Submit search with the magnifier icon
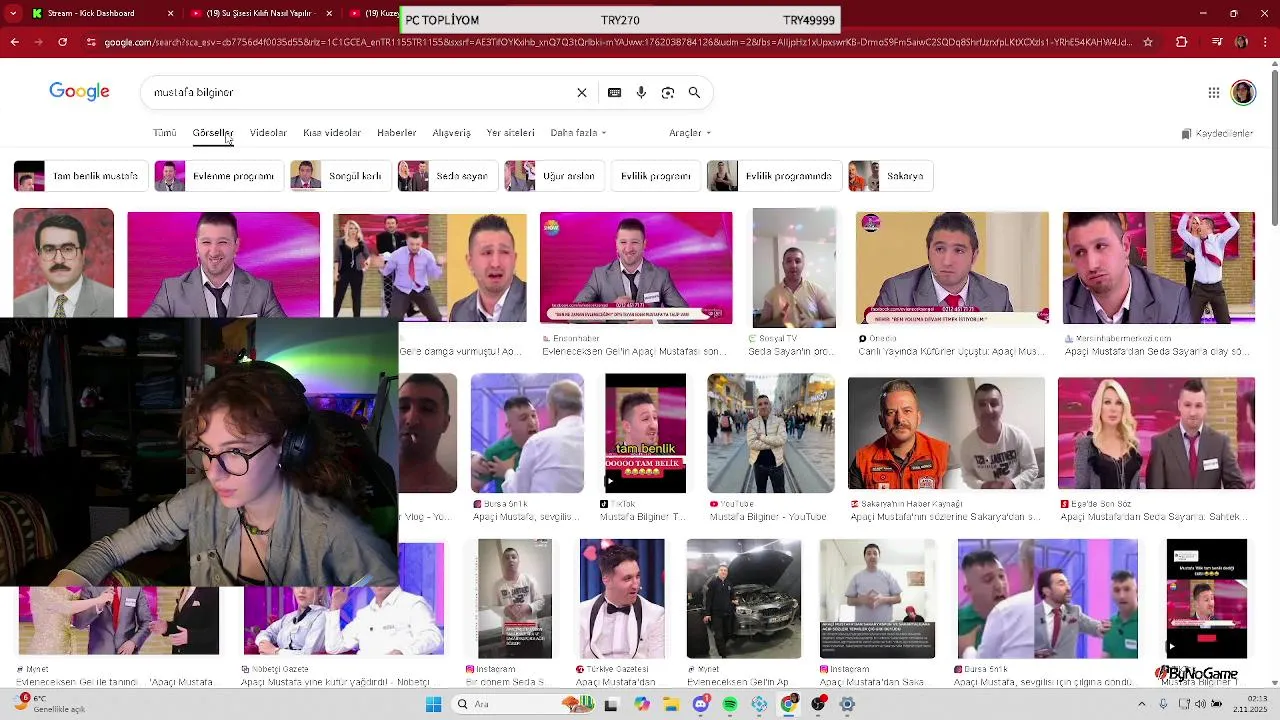1280x720 pixels. pyautogui.click(x=694, y=92)
